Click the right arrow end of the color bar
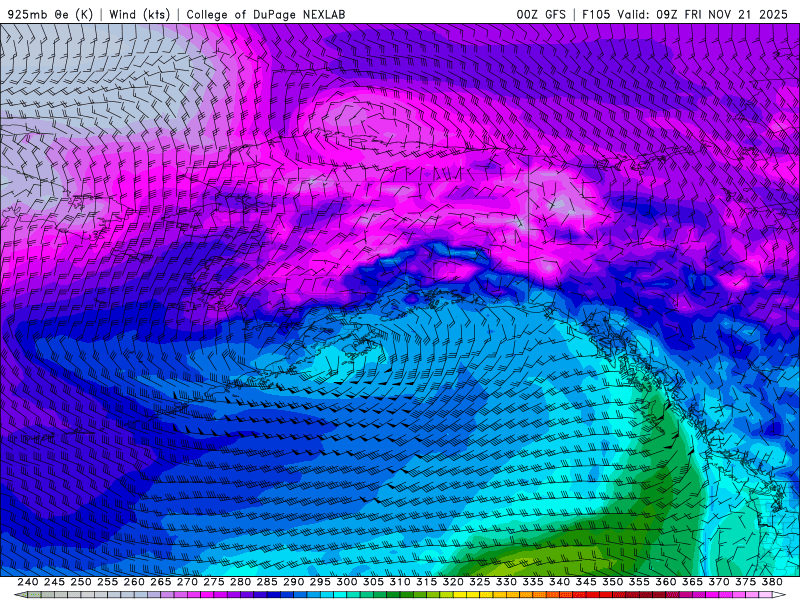Screen dimensions: 800x600 click(x=779, y=595)
